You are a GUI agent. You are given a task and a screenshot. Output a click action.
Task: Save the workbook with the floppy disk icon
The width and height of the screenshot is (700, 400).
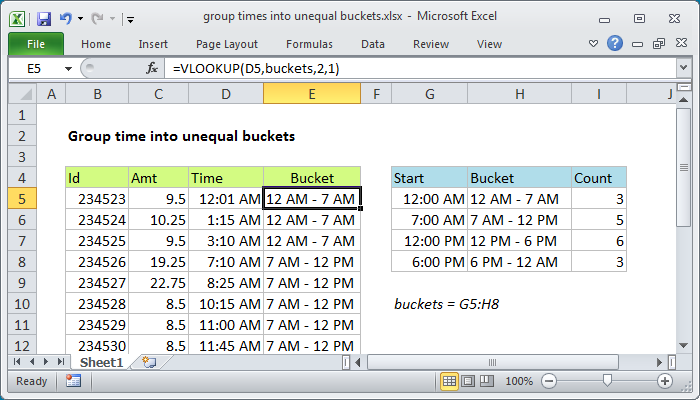44,19
